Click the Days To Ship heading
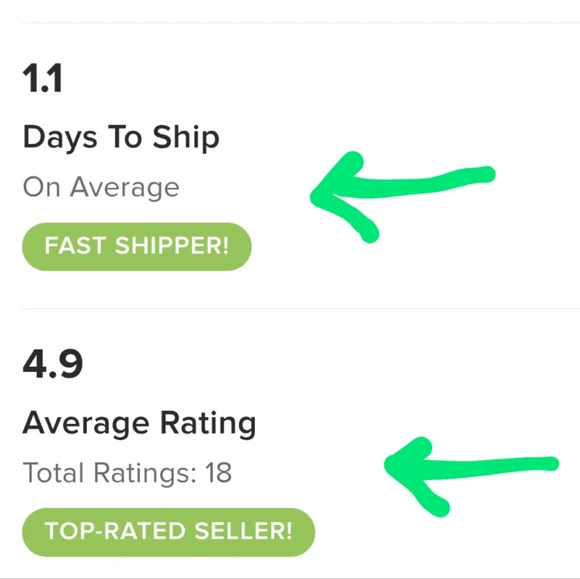This screenshot has height=579, width=580. click(x=121, y=138)
